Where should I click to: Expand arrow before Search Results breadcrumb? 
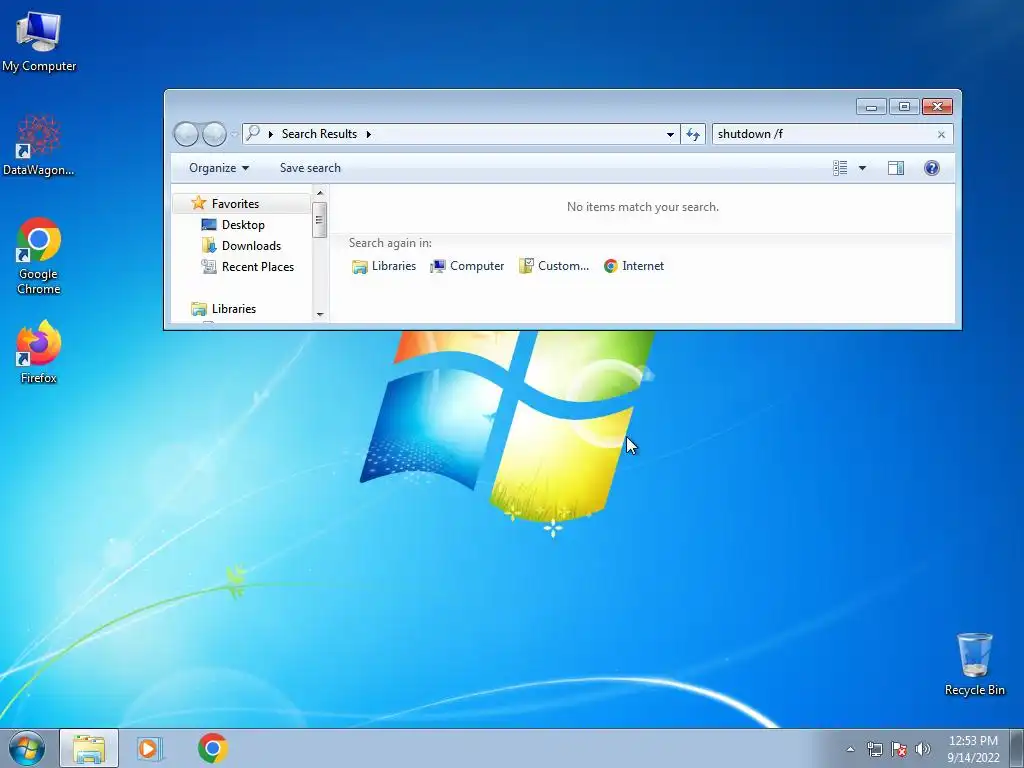pyautogui.click(x=270, y=134)
